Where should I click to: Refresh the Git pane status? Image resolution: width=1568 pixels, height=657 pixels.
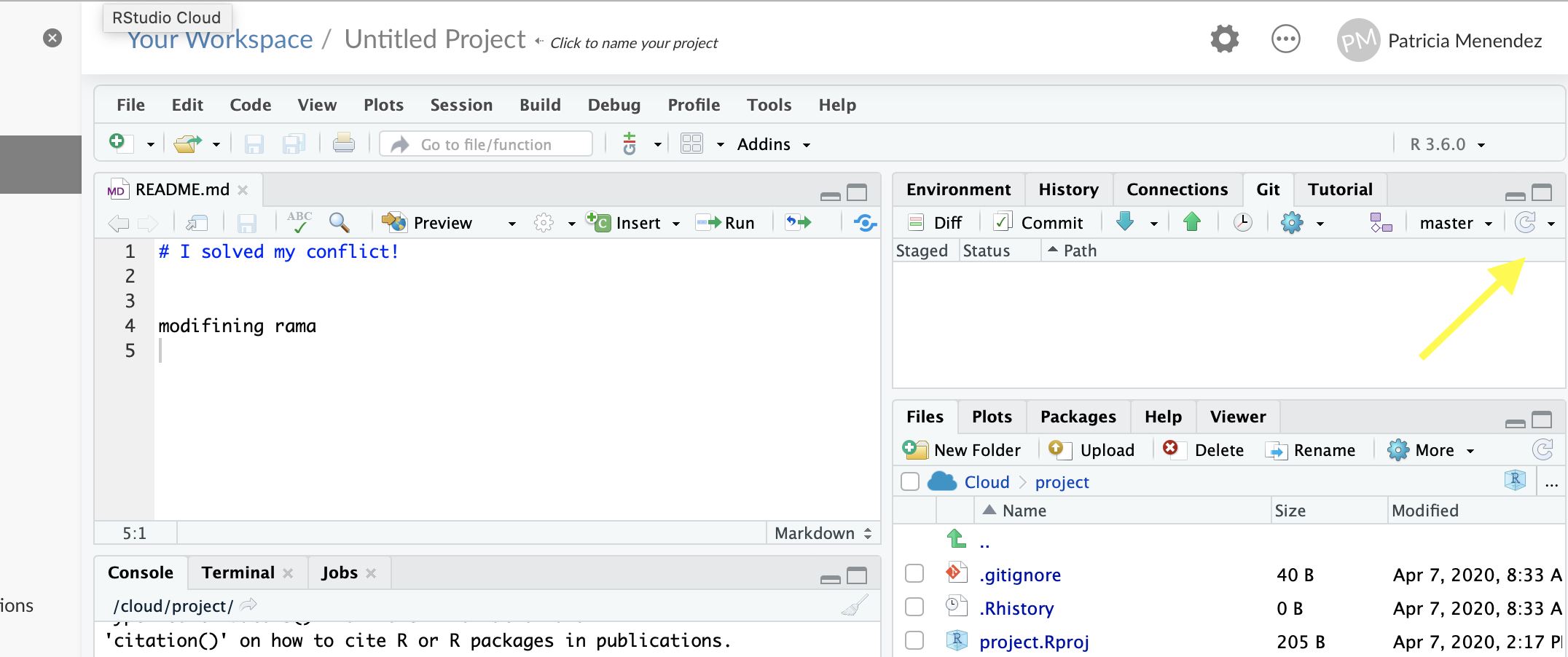(1525, 222)
